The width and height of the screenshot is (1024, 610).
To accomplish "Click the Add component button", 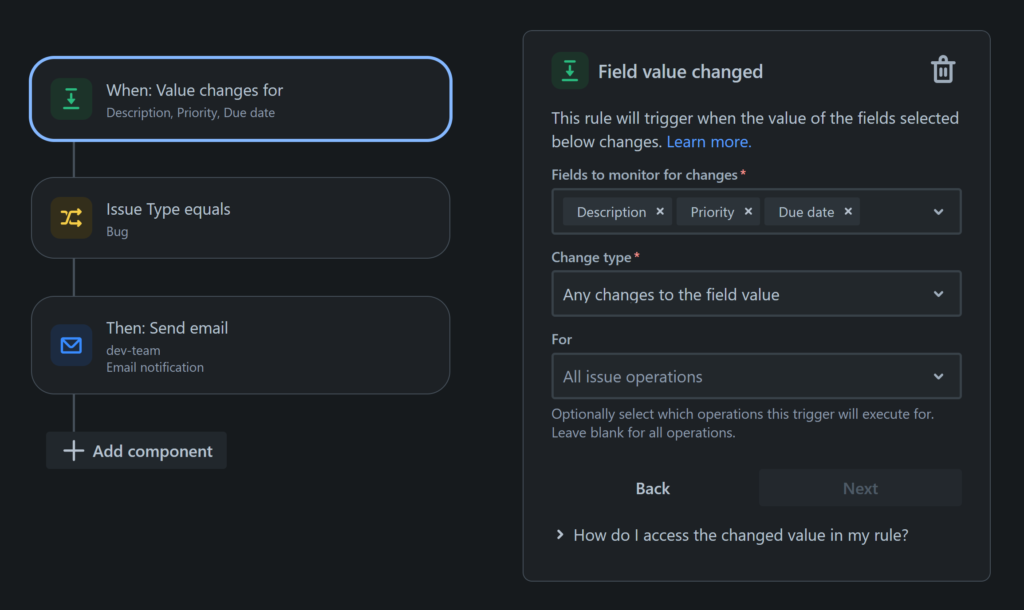I will pyautogui.click(x=136, y=450).
